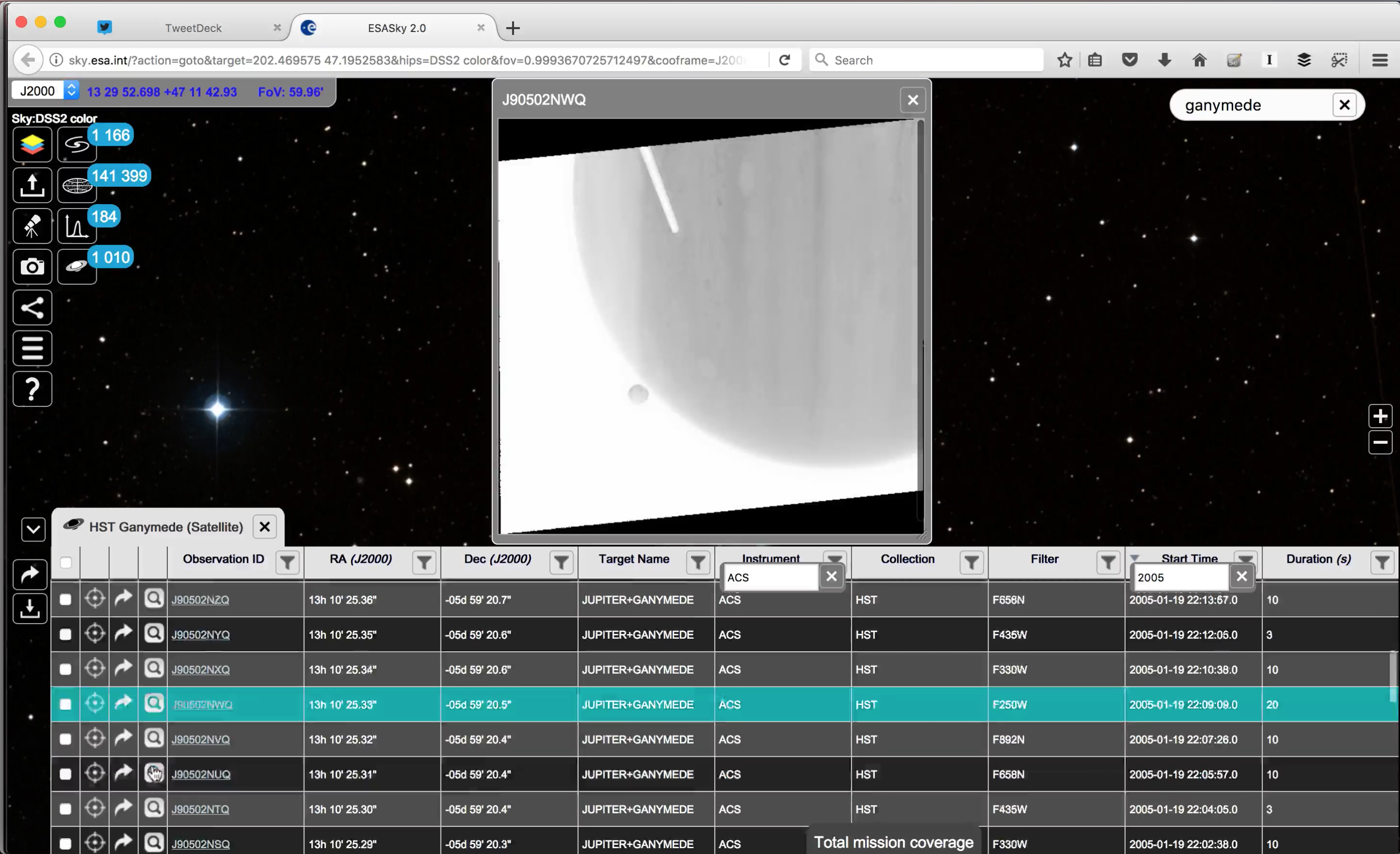The height and width of the screenshot is (854, 1400).
Task: Take a screenshot with the camera icon
Action: tap(33, 267)
